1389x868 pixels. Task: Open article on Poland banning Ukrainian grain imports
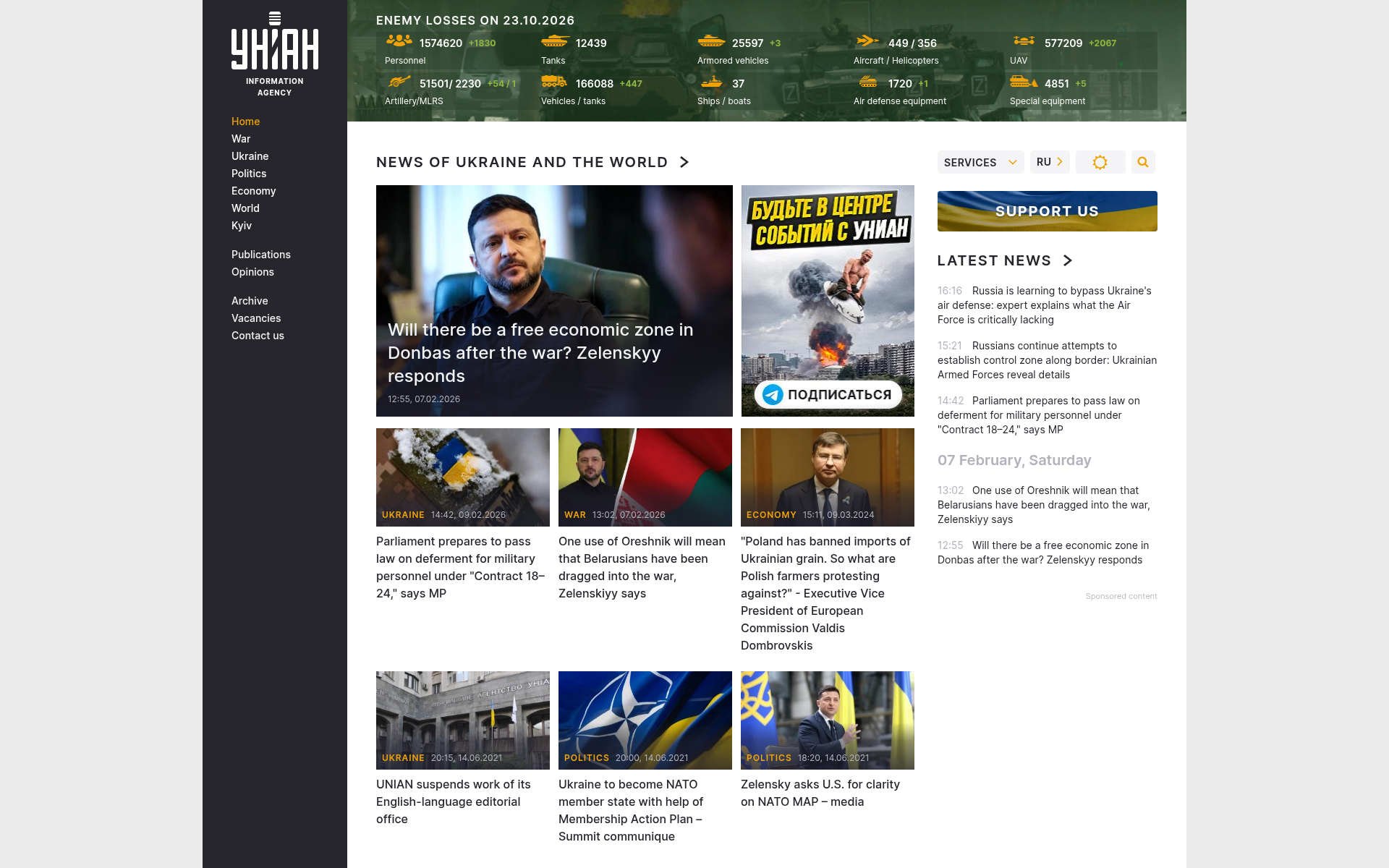825,593
